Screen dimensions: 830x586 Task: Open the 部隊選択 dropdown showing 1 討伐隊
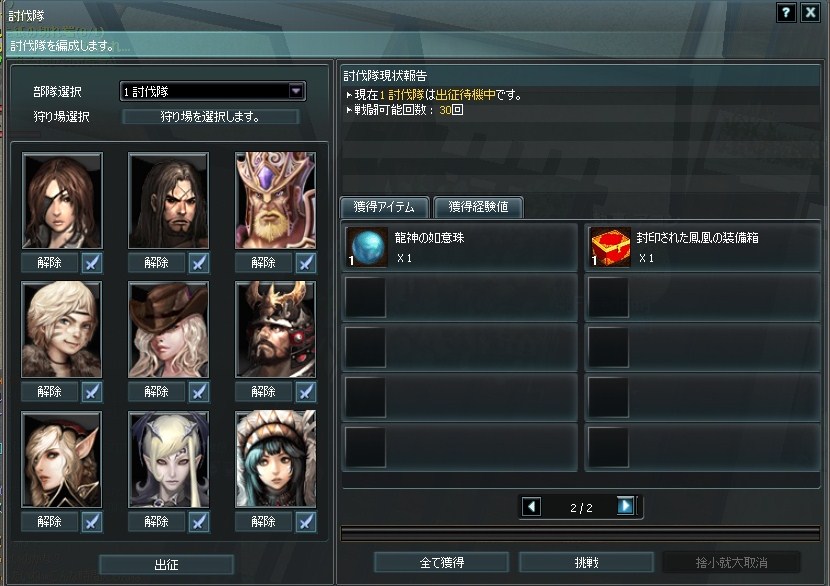213,92
